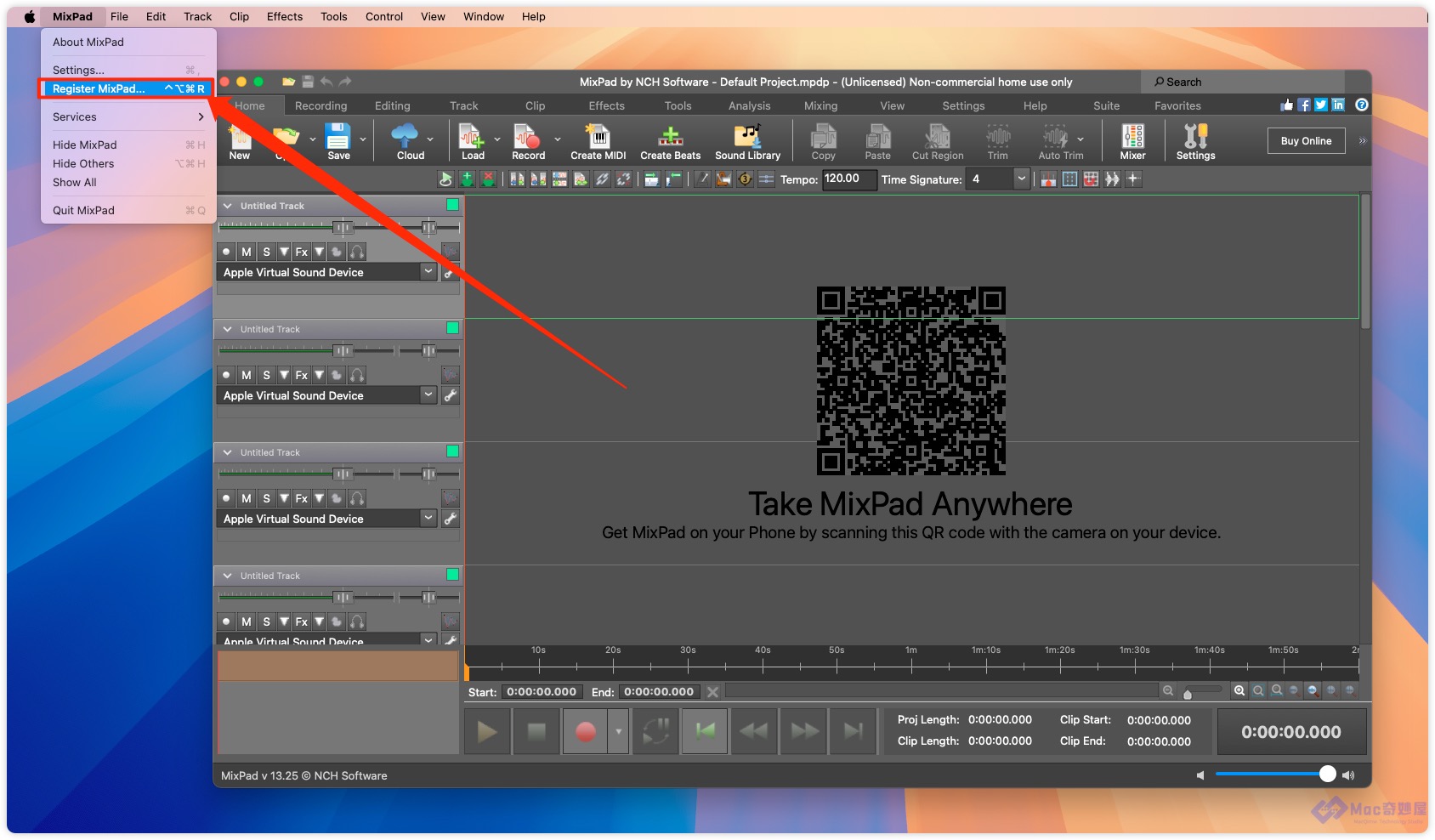Viewport: 1435px width, 840px height.
Task: Open the Effects ribbon tab
Action: coord(606,105)
